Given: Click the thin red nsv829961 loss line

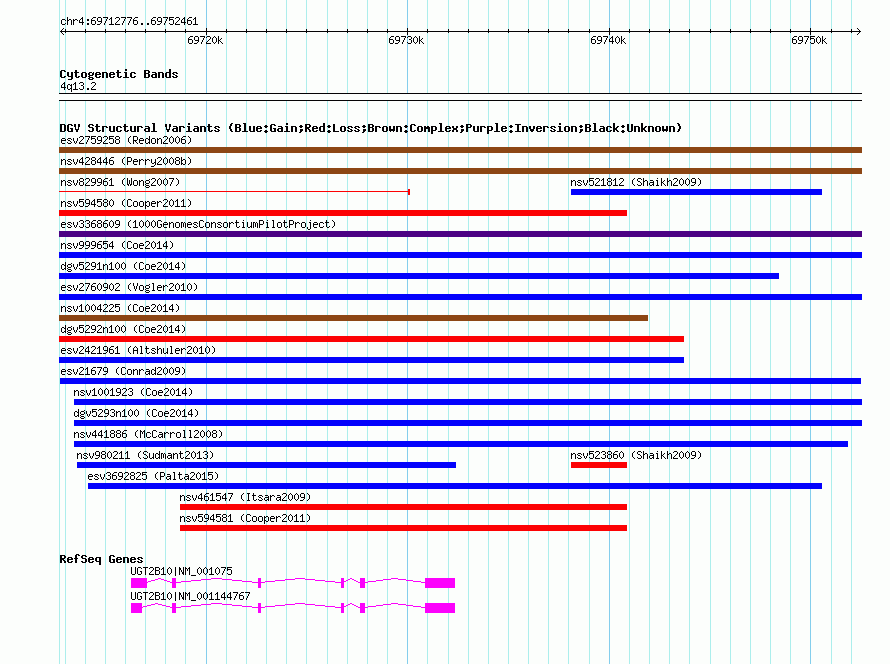Looking at the screenshot, I should click(x=234, y=192).
